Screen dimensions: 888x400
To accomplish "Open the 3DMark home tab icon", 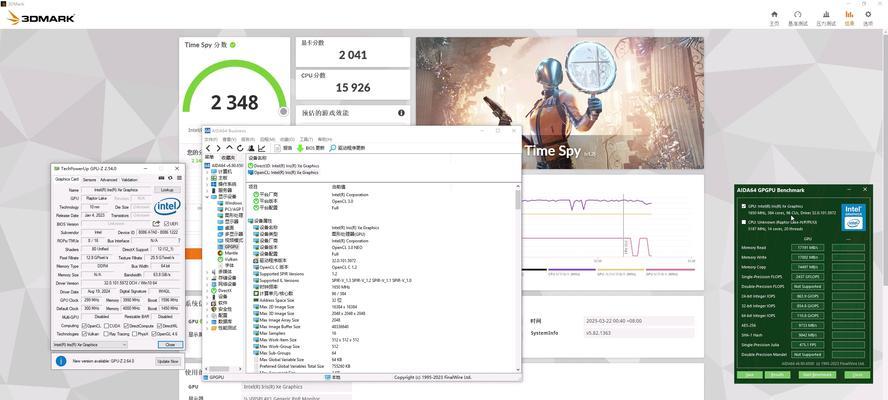I will click(774, 14).
